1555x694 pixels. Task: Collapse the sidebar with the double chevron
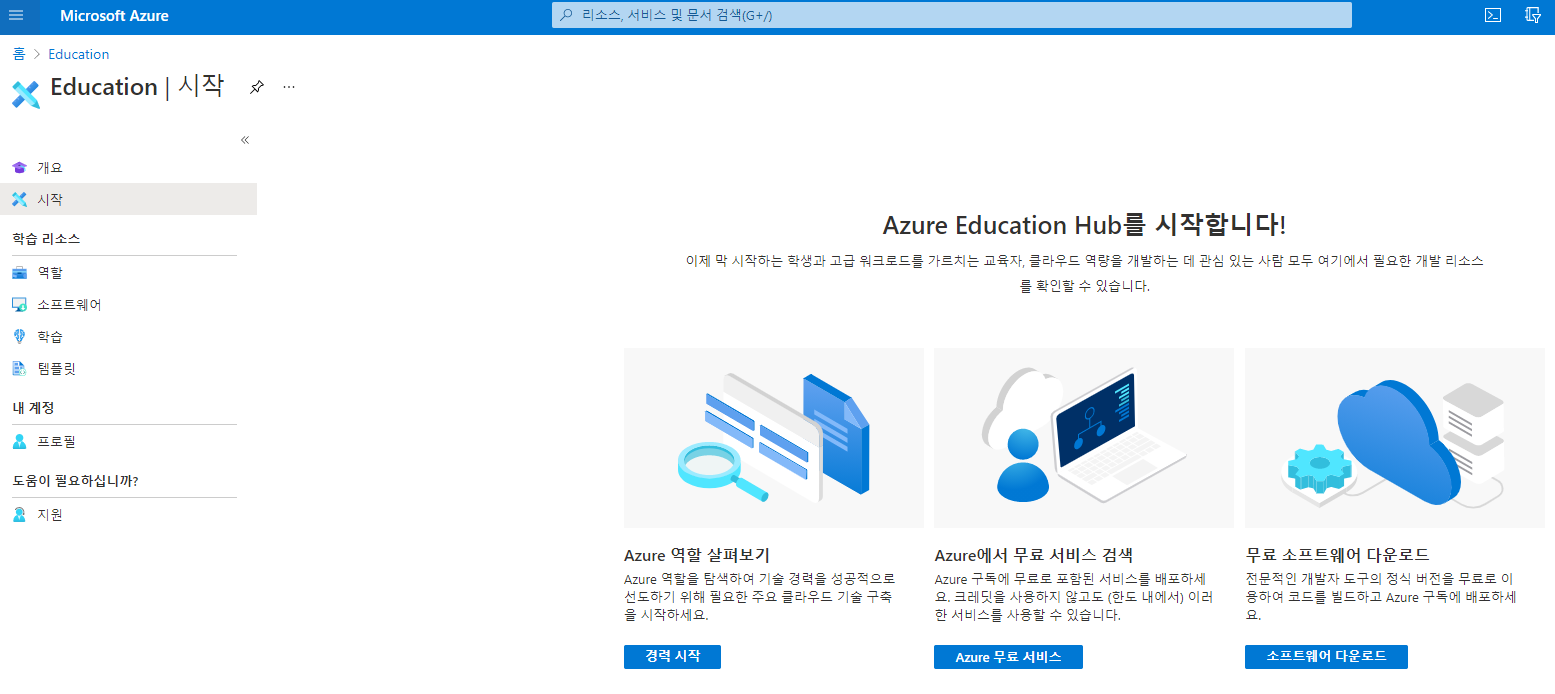click(x=245, y=140)
